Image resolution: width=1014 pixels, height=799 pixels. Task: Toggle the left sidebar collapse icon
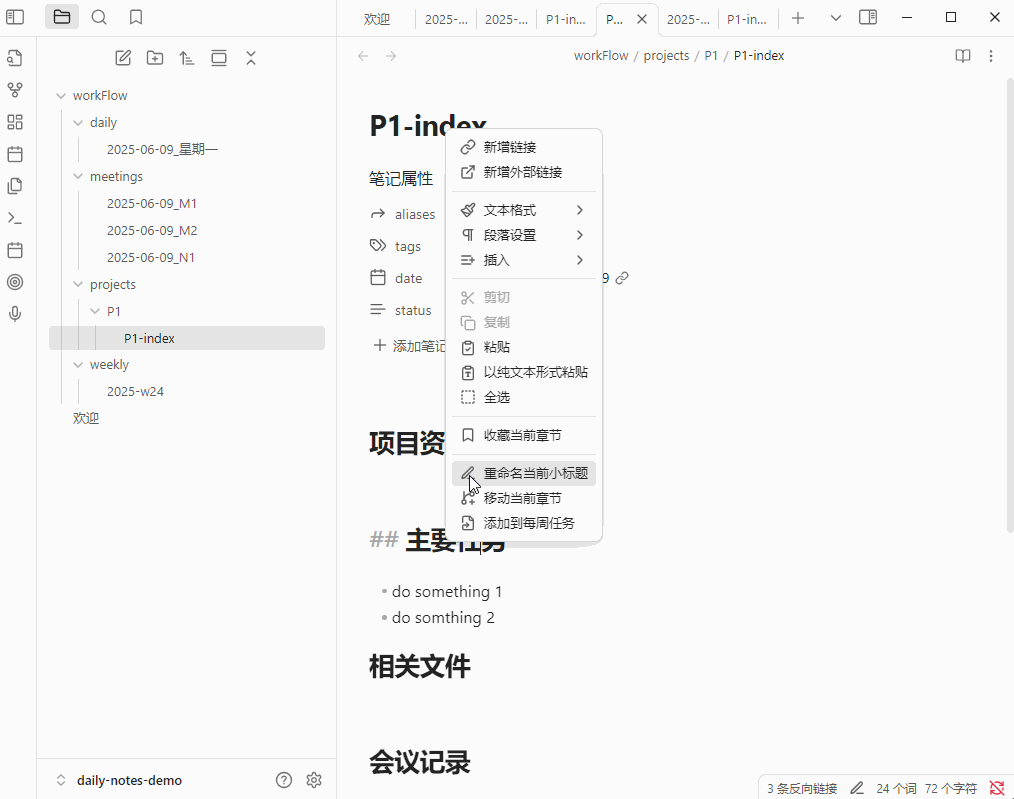15,17
